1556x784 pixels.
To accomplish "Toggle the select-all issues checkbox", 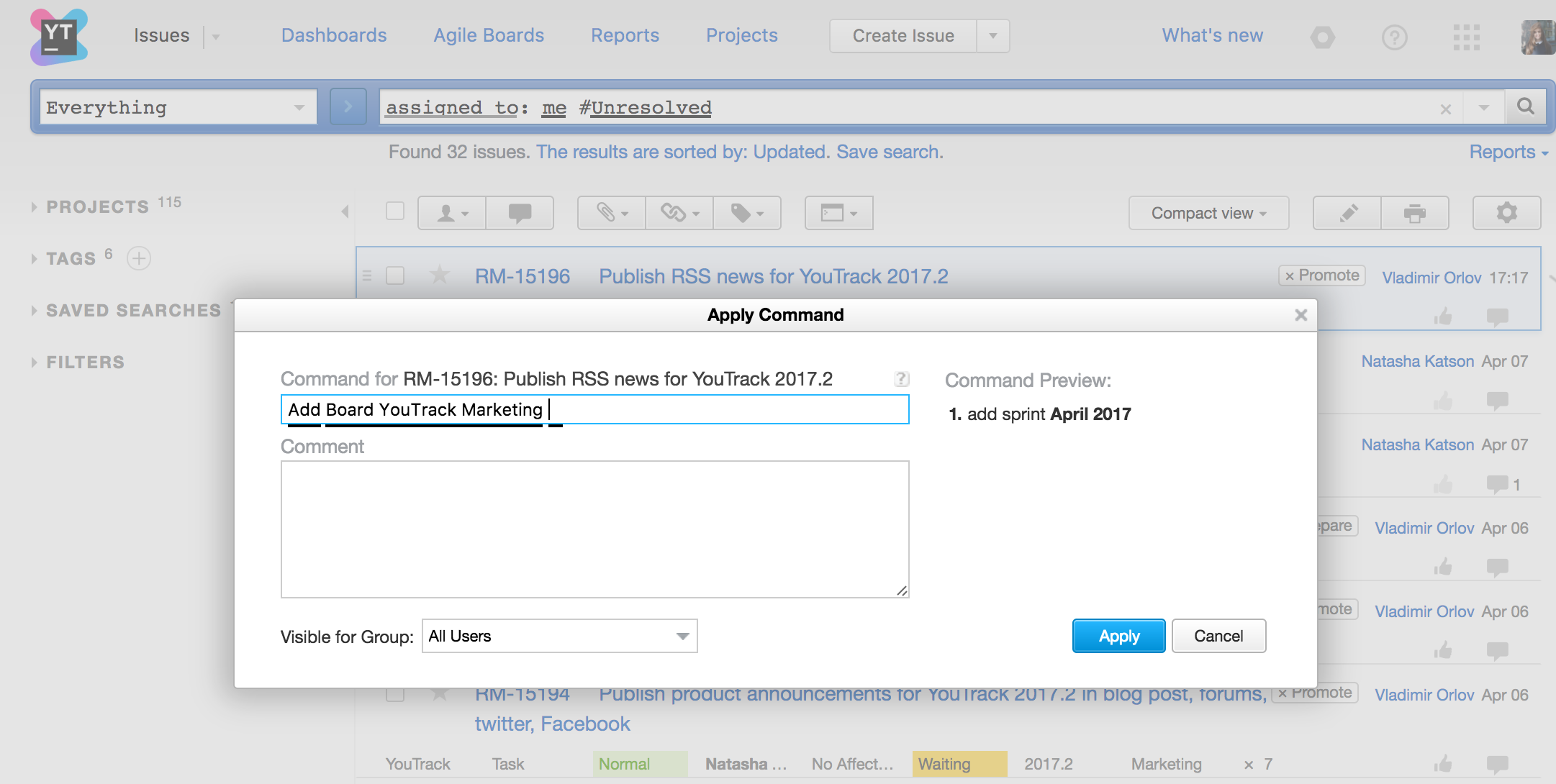I will pos(395,211).
